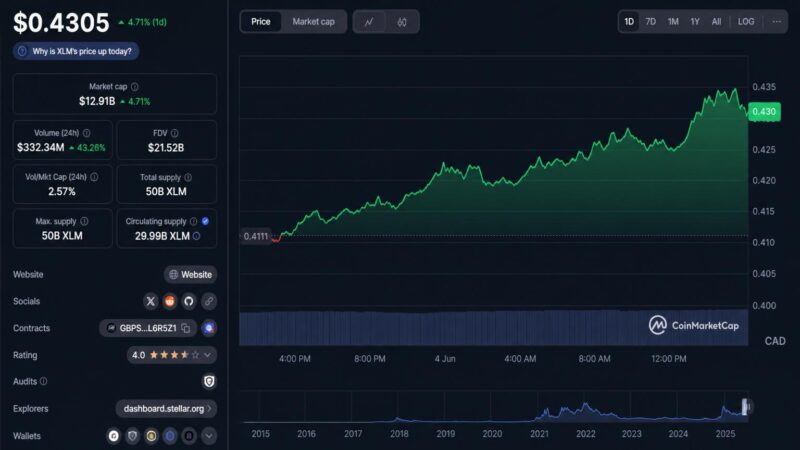The width and height of the screenshot is (800, 450).
Task: Click the dashboard.stellar.org explorer link
Action: 166,409
